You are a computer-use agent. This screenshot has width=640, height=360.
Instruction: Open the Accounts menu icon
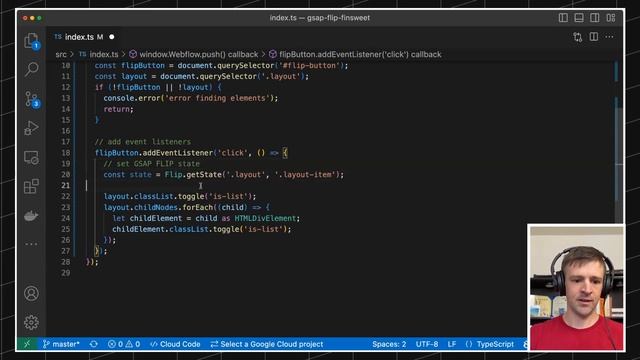click(x=31, y=293)
